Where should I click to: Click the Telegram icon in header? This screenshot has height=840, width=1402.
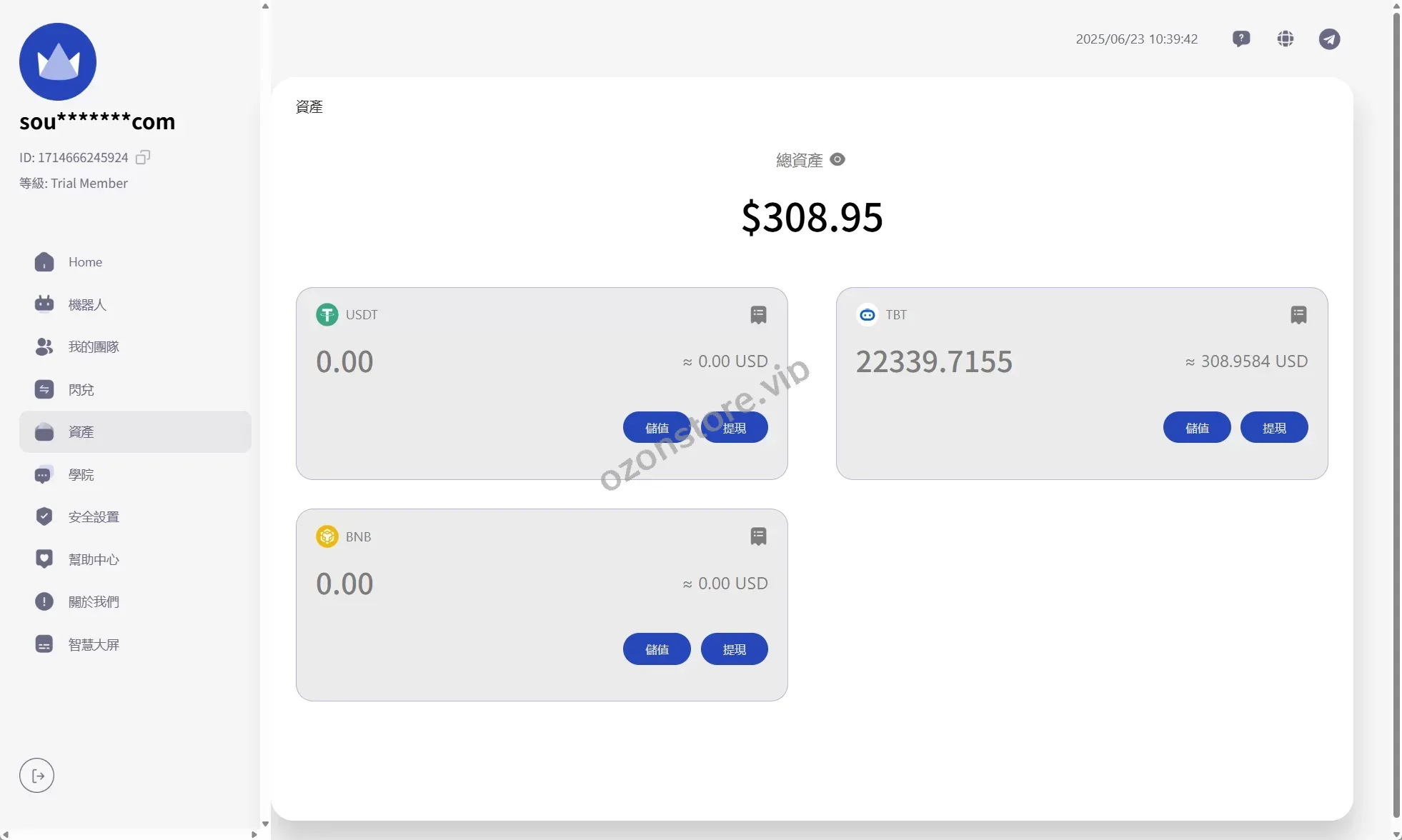point(1329,39)
